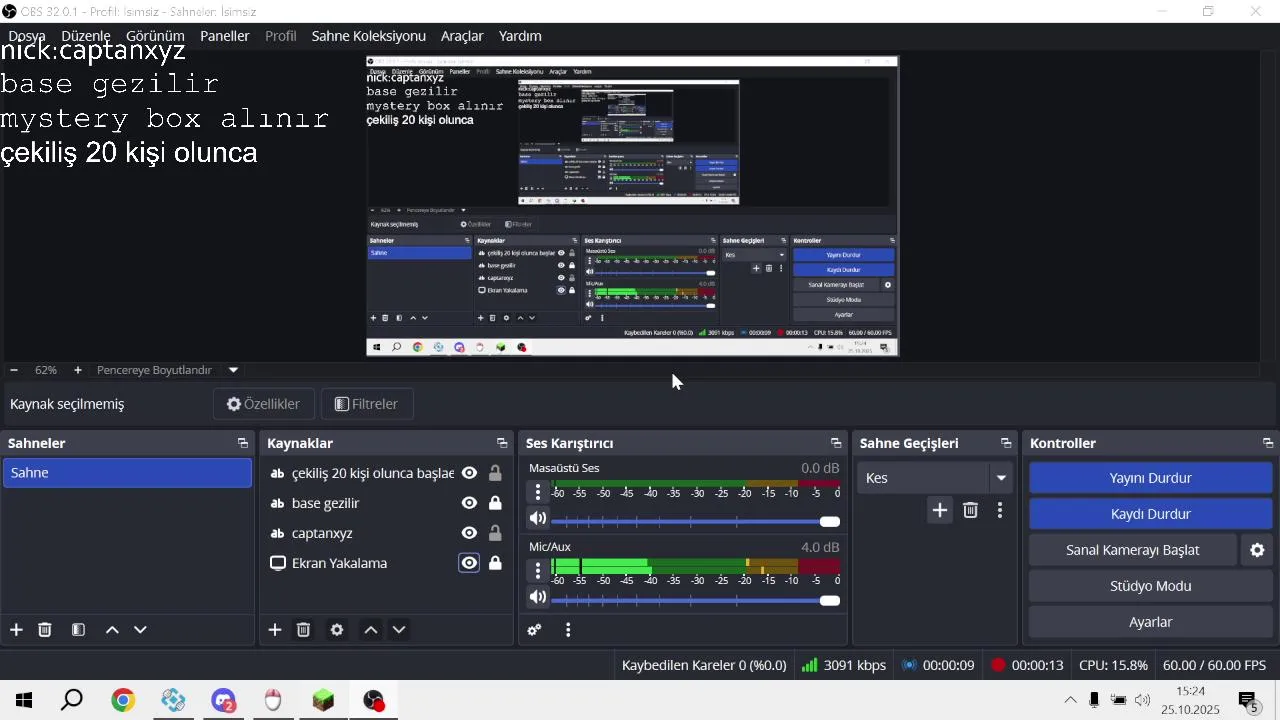Pop out the Ses Karıştırıcı dock panel
This screenshot has width=1280, height=720.
836,443
